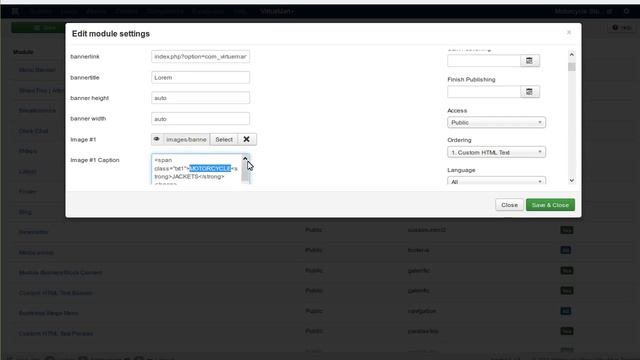Click Select to choose Image #1
The width and height of the screenshot is (640, 360).
pos(224,139)
